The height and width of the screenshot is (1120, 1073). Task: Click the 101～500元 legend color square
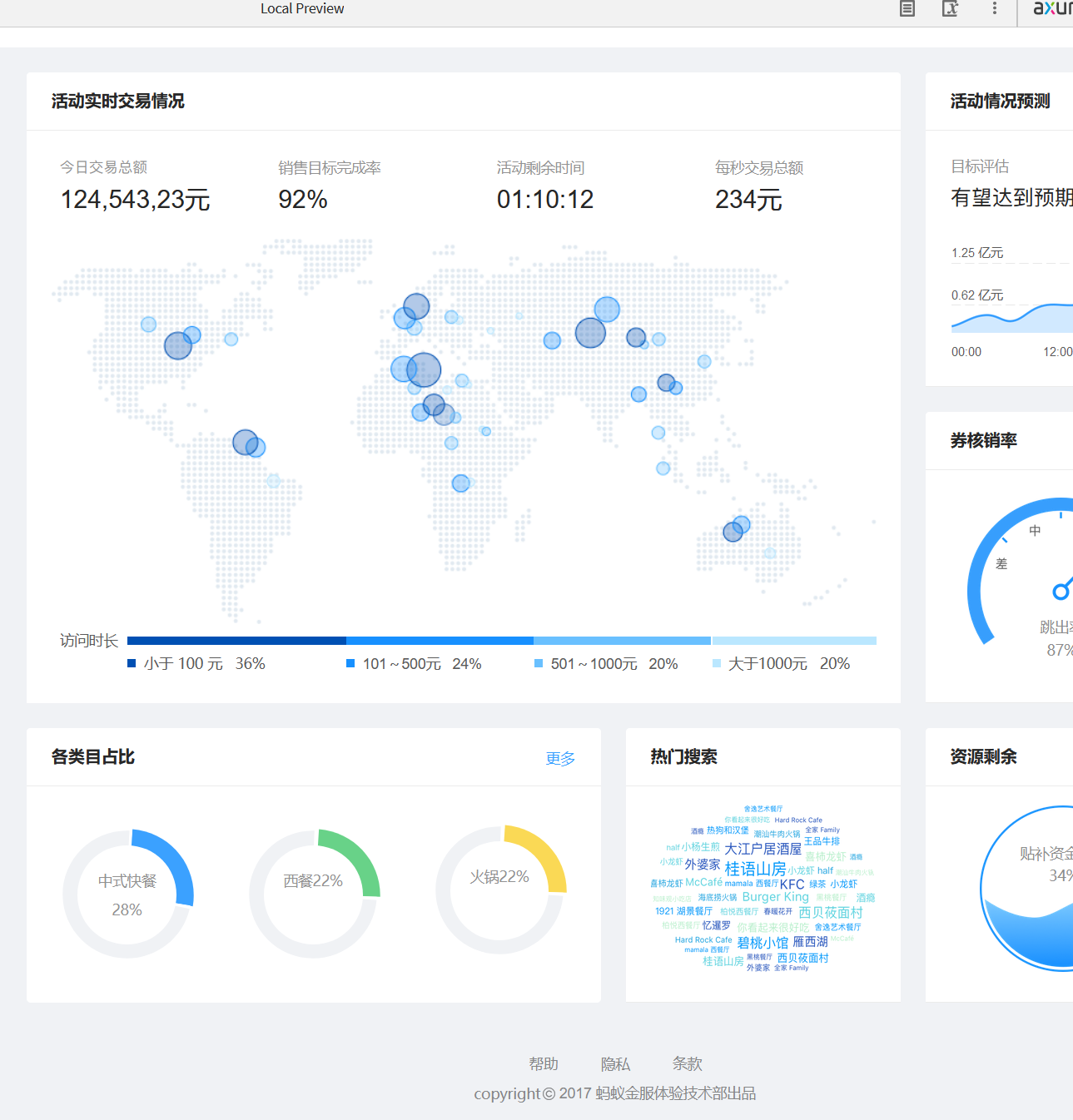(350, 663)
